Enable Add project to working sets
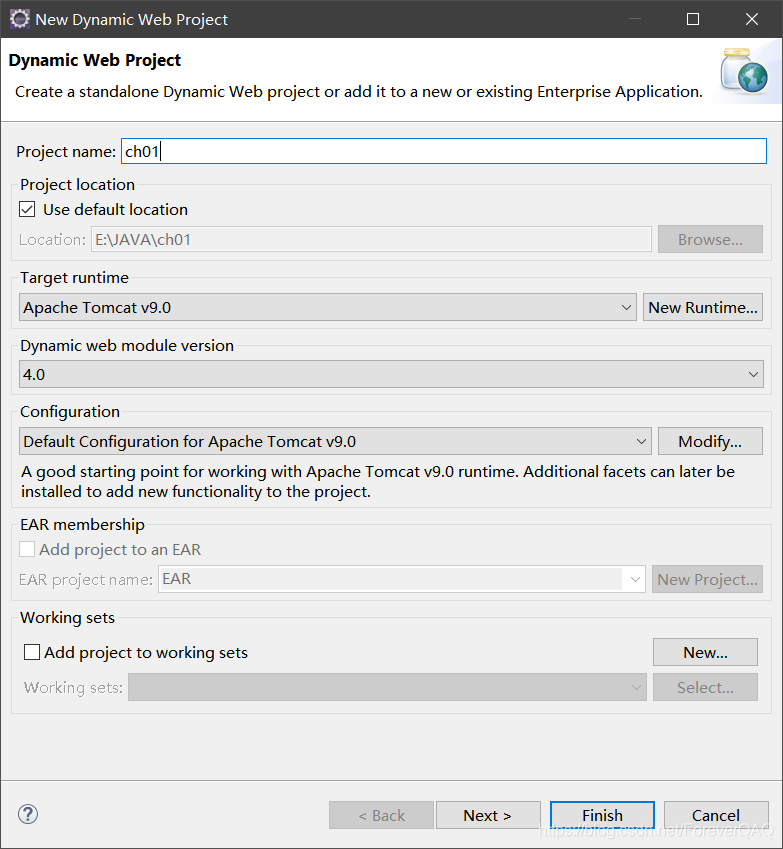 [31, 651]
